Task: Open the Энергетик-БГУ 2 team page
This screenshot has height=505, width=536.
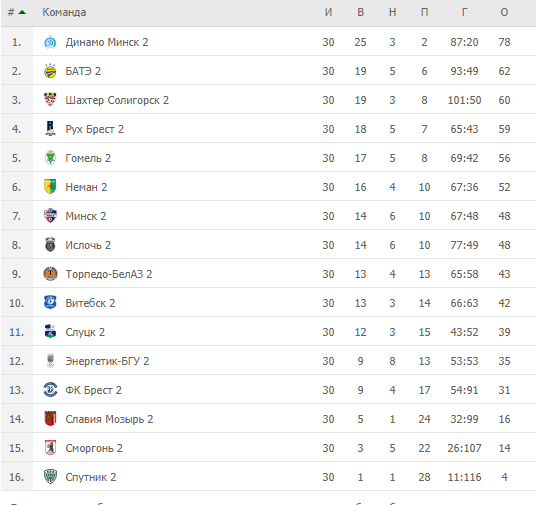Action: 107,361
